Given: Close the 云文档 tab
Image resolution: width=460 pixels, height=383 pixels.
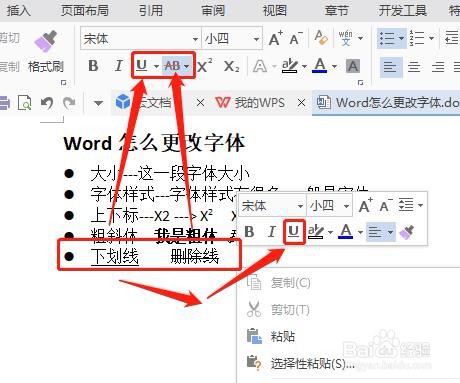Looking at the screenshot, I should click(200, 103).
